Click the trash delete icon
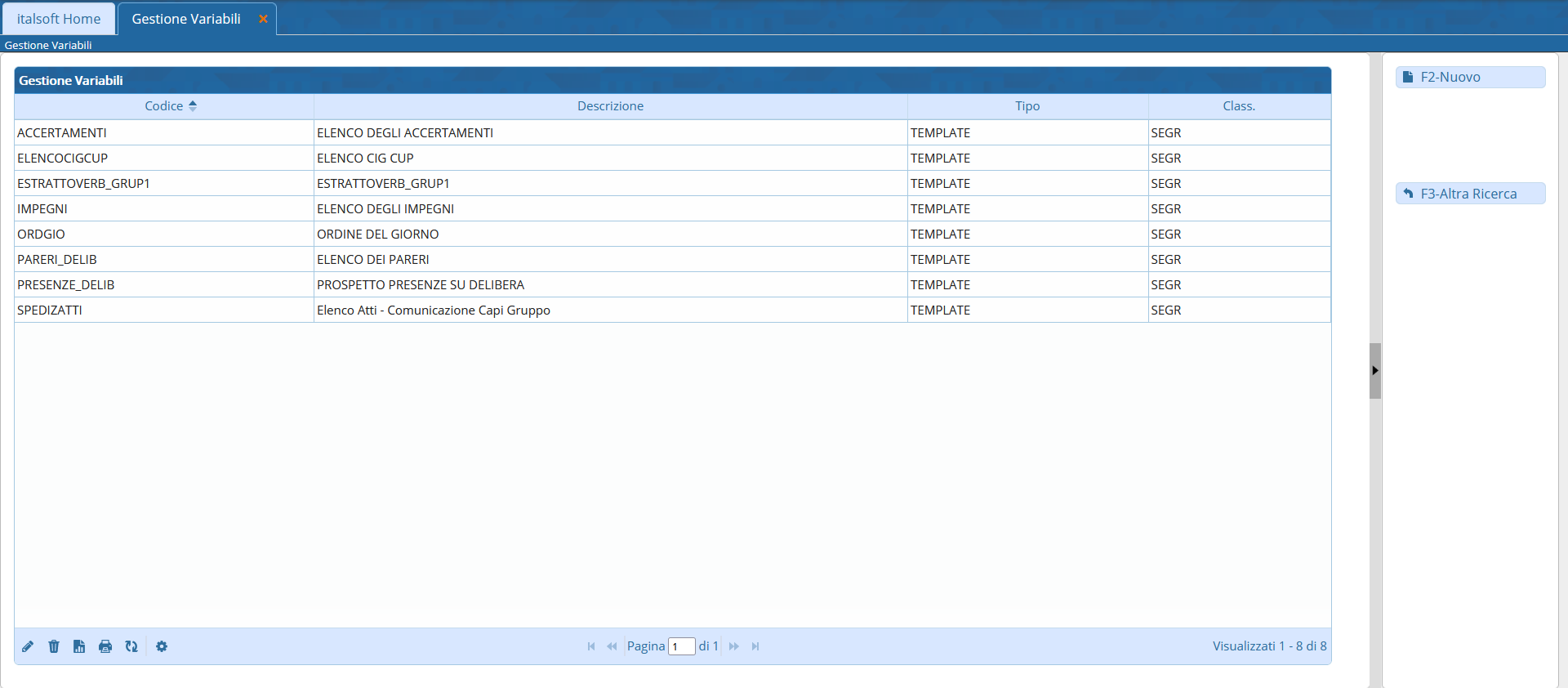The height and width of the screenshot is (688, 1568). point(54,646)
